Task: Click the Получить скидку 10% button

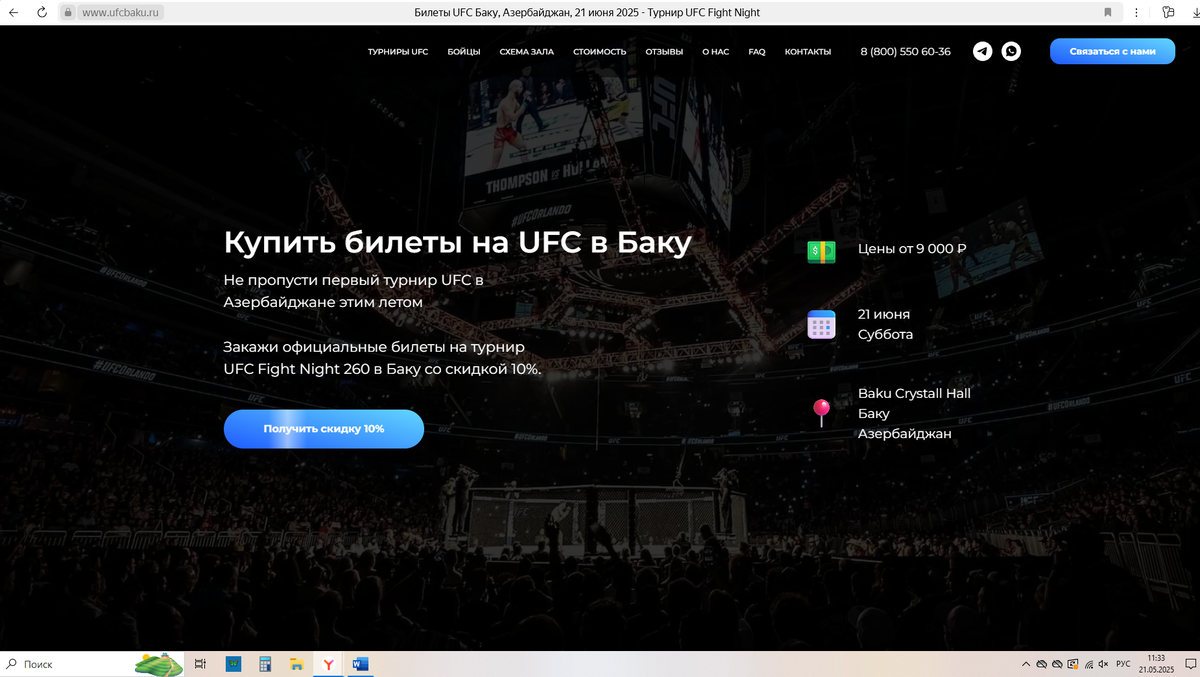Action: coord(323,429)
